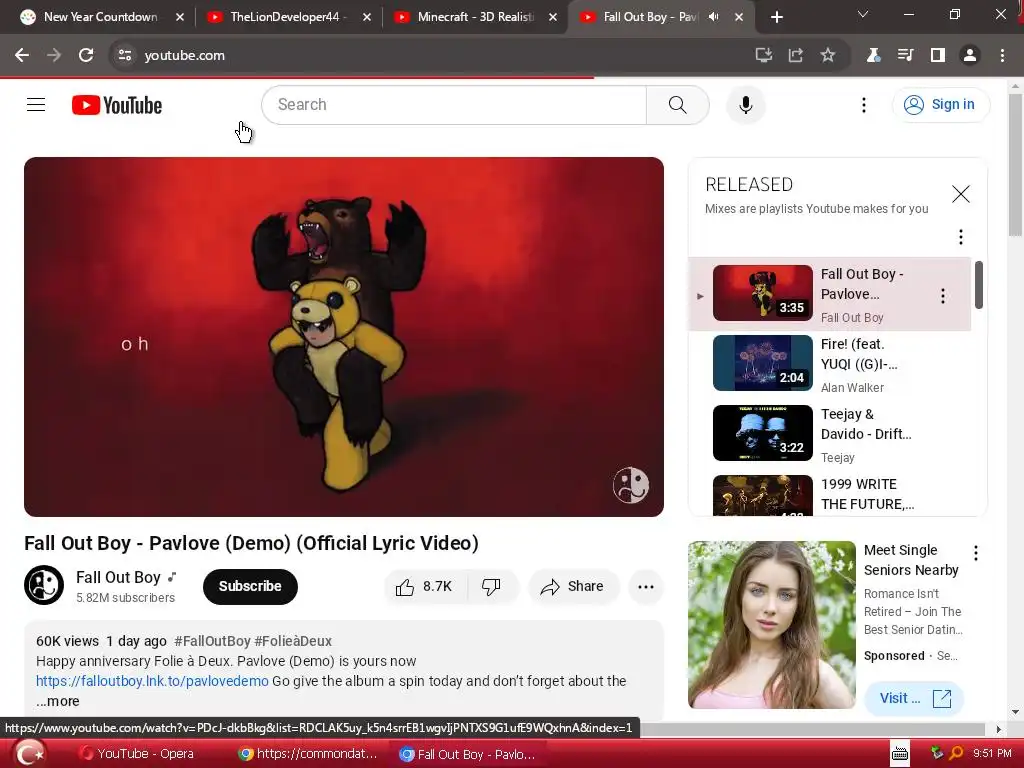Start voice search with microphone icon

click(x=745, y=104)
